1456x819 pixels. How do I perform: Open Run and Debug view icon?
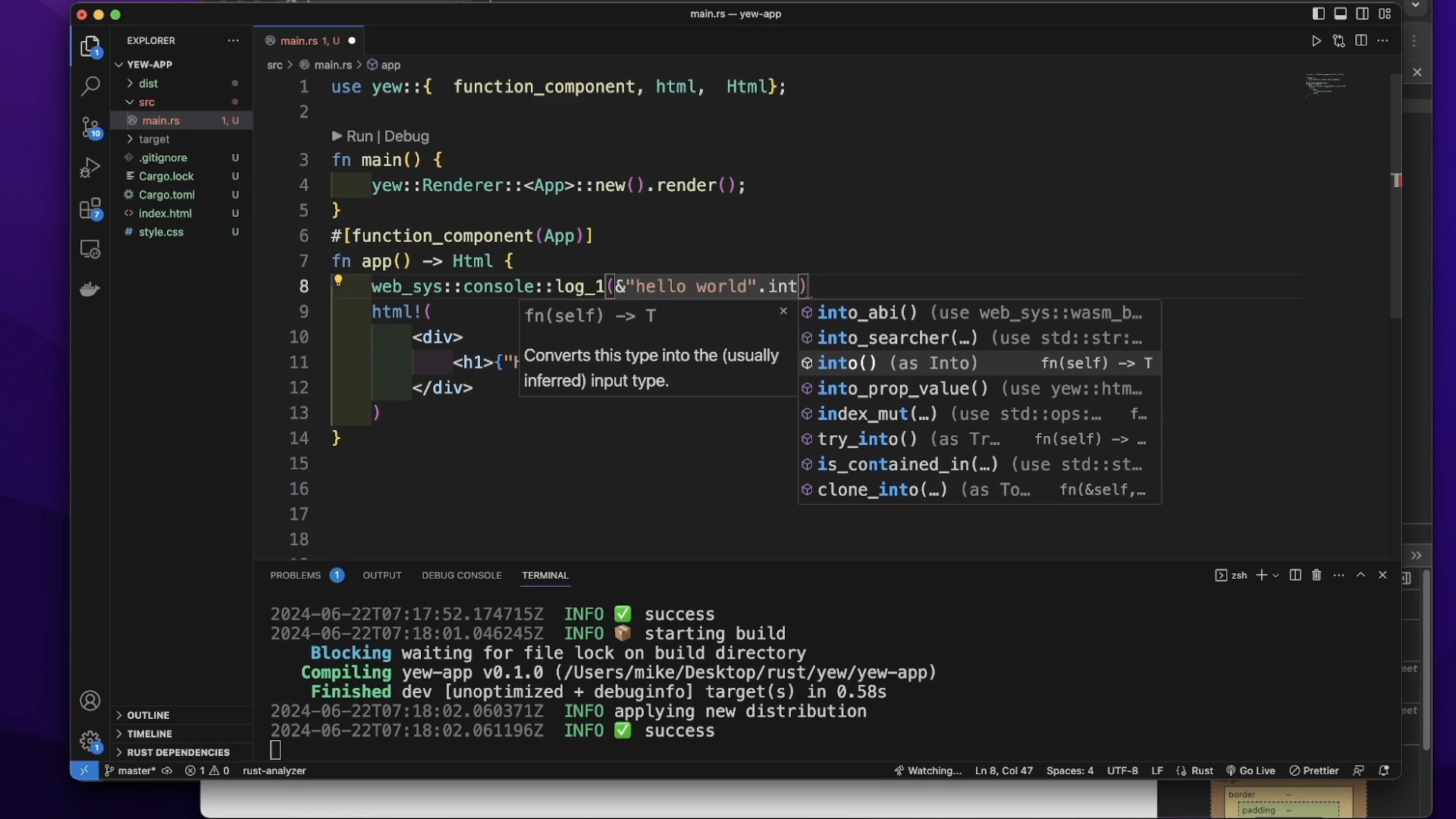[90, 168]
